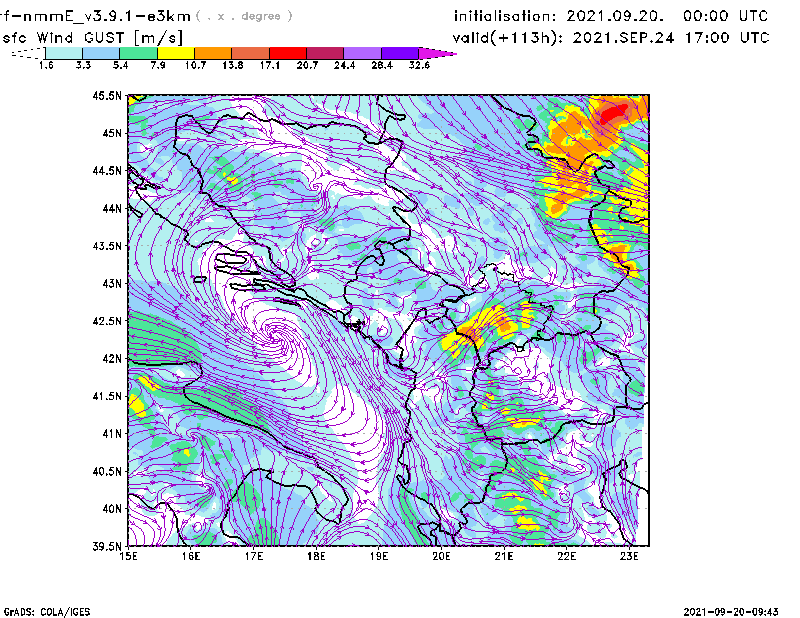Click the light blue legend swatch
Viewport: 800px width, 618px height.
pos(101,53)
